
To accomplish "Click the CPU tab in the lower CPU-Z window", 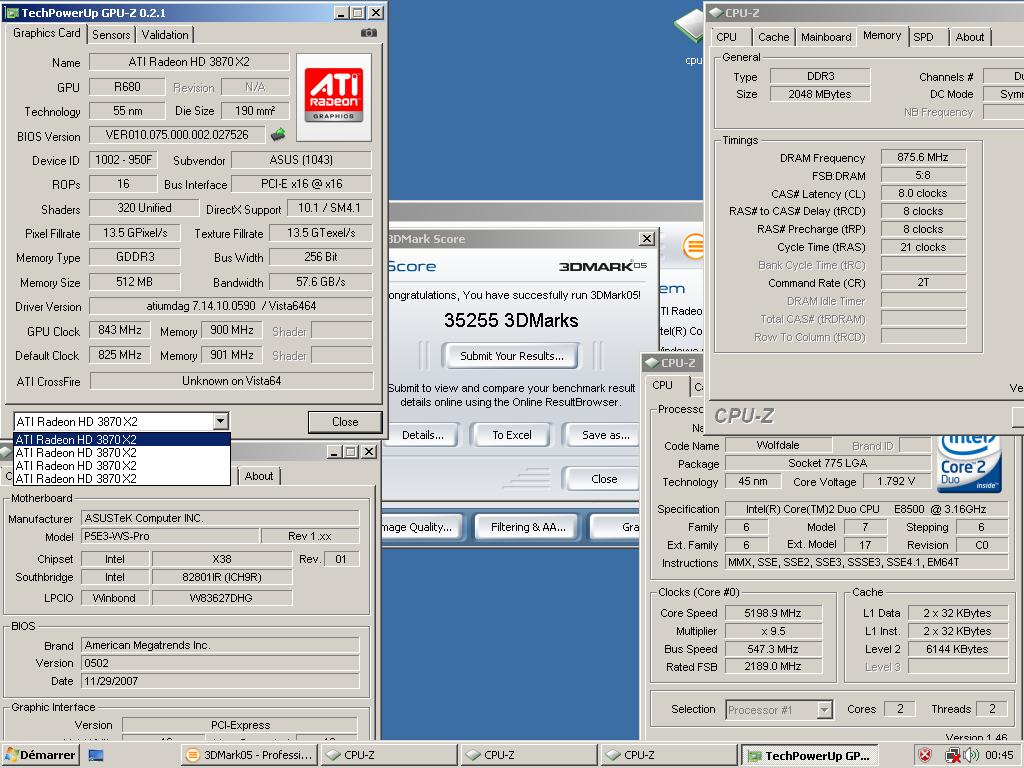I will [662, 385].
